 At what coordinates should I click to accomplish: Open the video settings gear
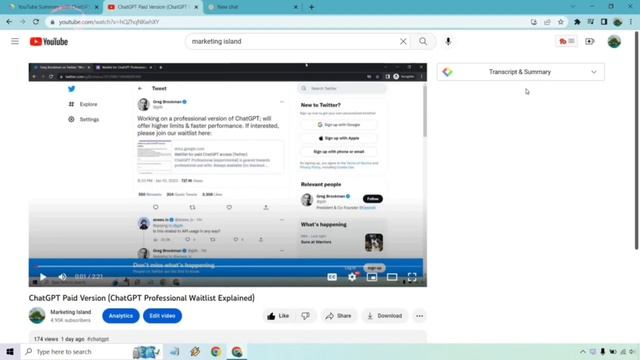352,277
